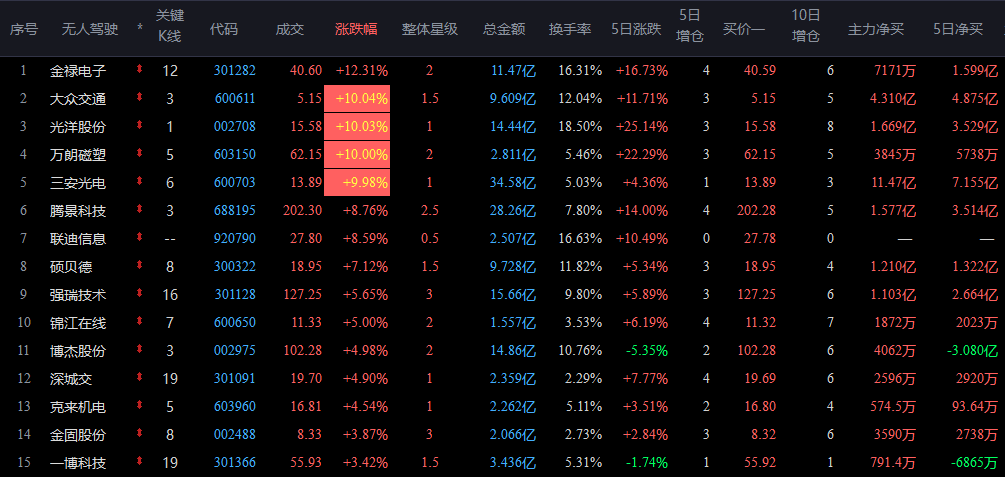Screen dimensions: 1005x477
Task: Click the green -5.35% five-day change
Action: point(646,351)
